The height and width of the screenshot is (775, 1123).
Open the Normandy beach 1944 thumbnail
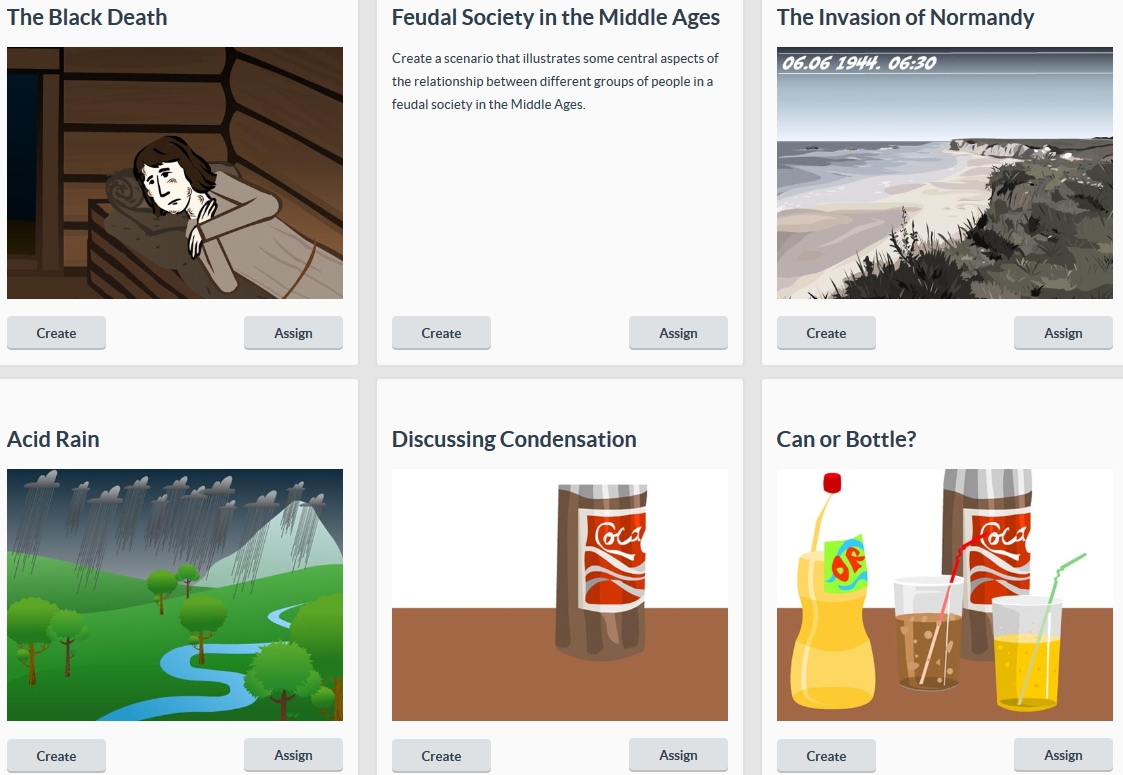944,173
